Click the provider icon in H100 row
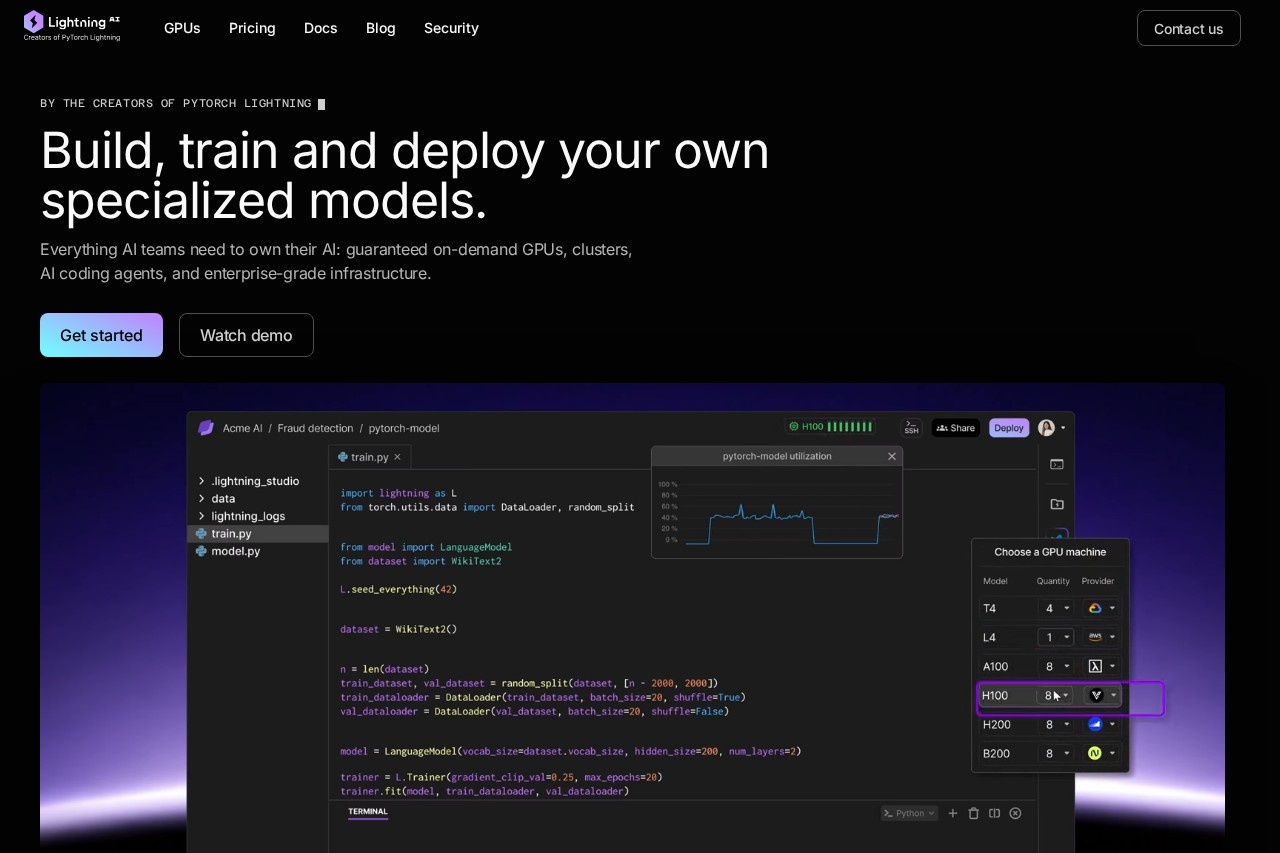 click(1096, 695)
